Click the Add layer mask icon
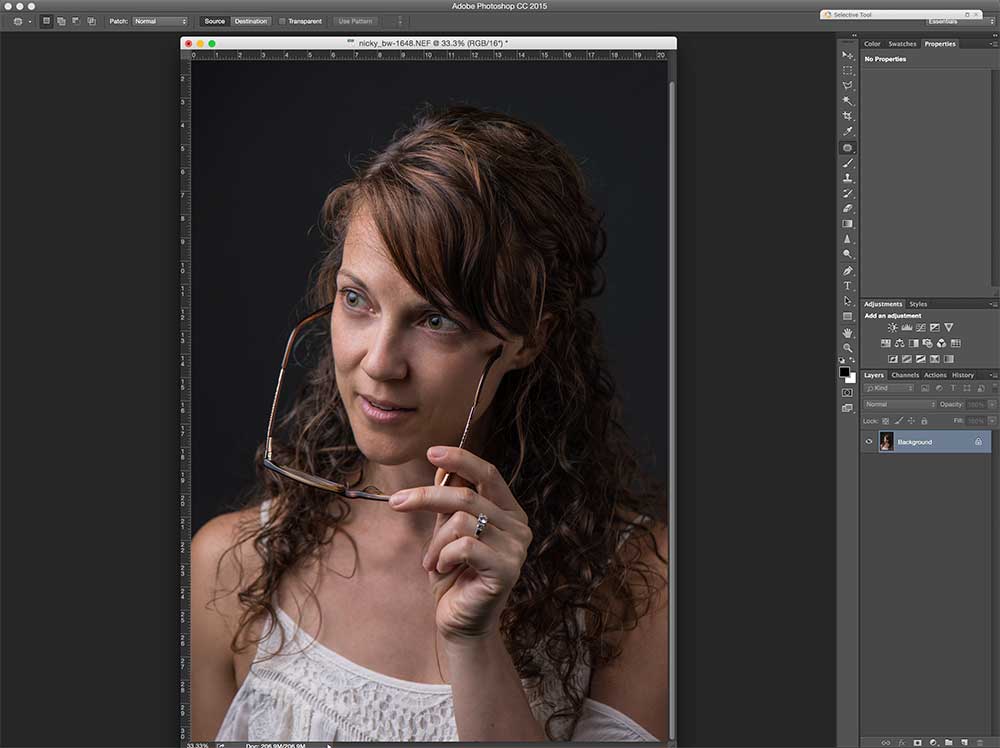 pos(917,742)
